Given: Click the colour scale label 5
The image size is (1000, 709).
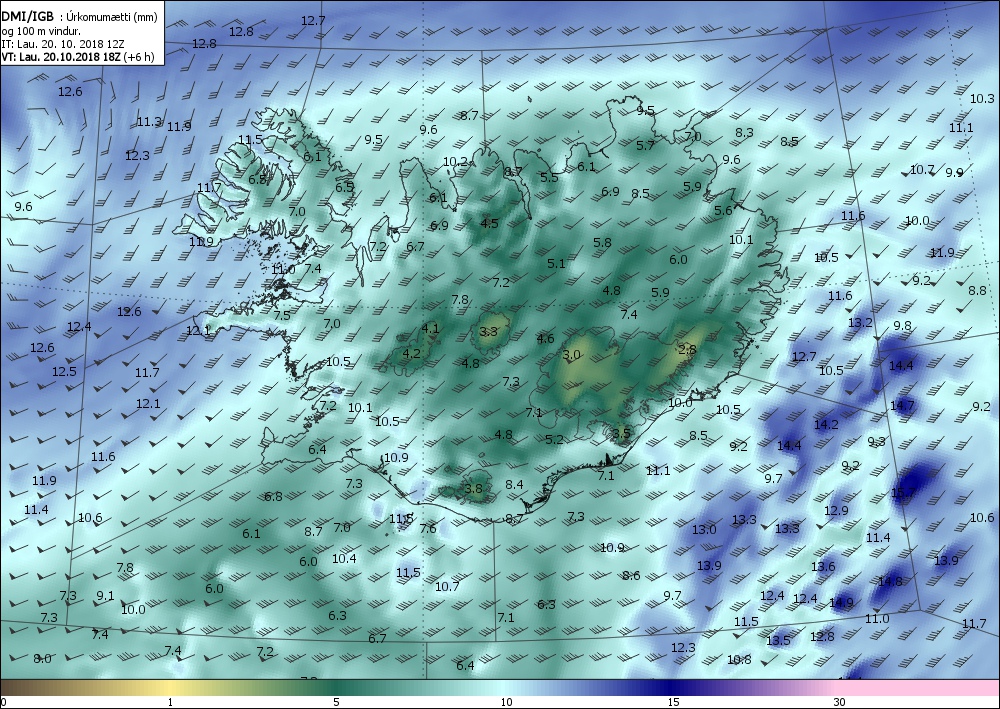Looking at the screenshot, I should click(336, 702).
